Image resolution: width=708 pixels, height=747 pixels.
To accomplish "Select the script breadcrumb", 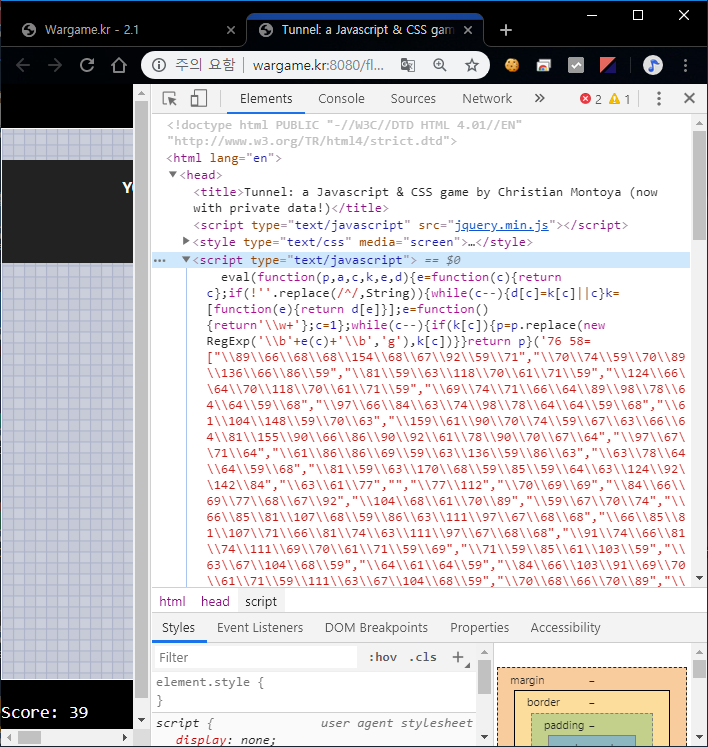I will click(x=261, y=602).
